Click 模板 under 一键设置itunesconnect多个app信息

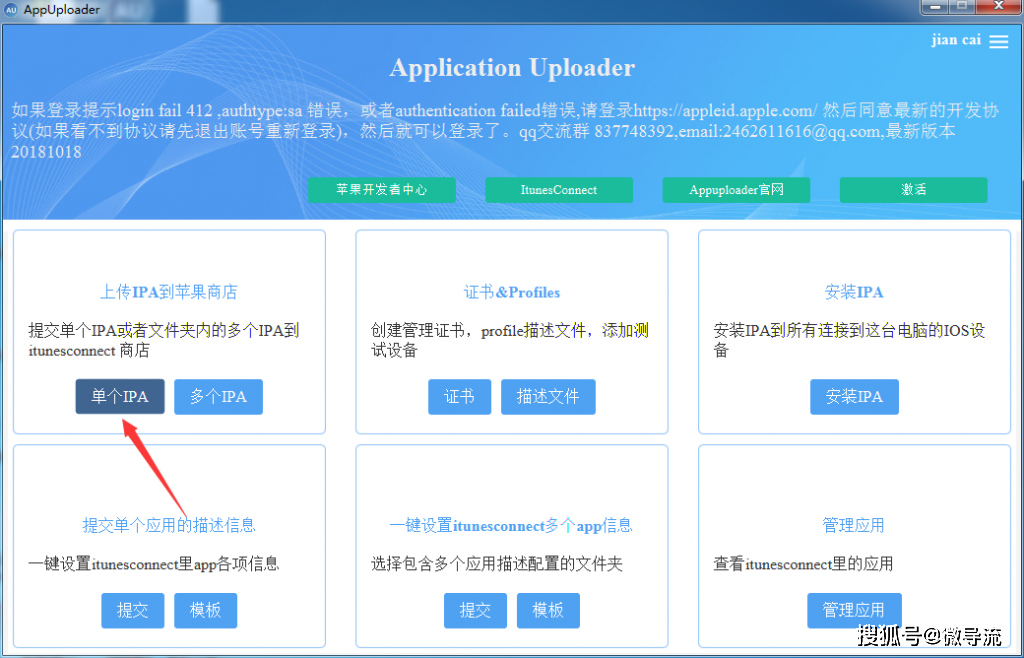tap(548, 610)
